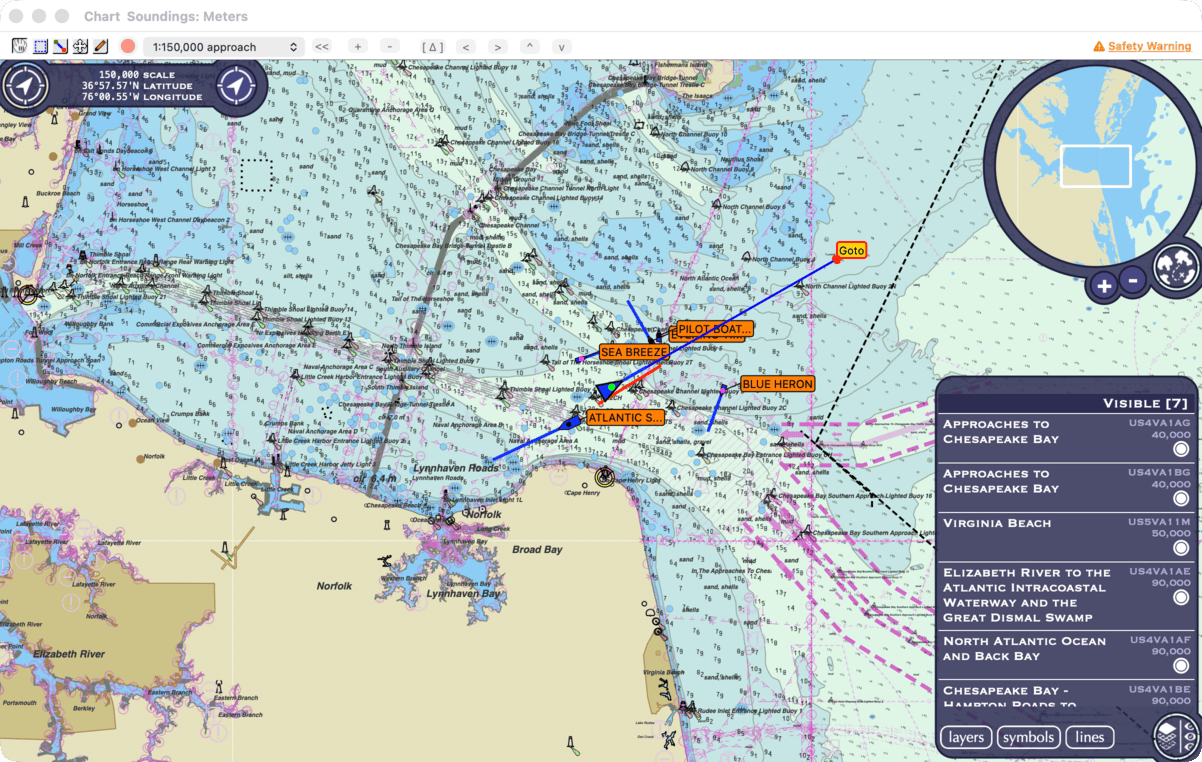The width and height of the screenshot is (1202, 762).
Task: Click the red record track button
Action: [x=128, y=46]
